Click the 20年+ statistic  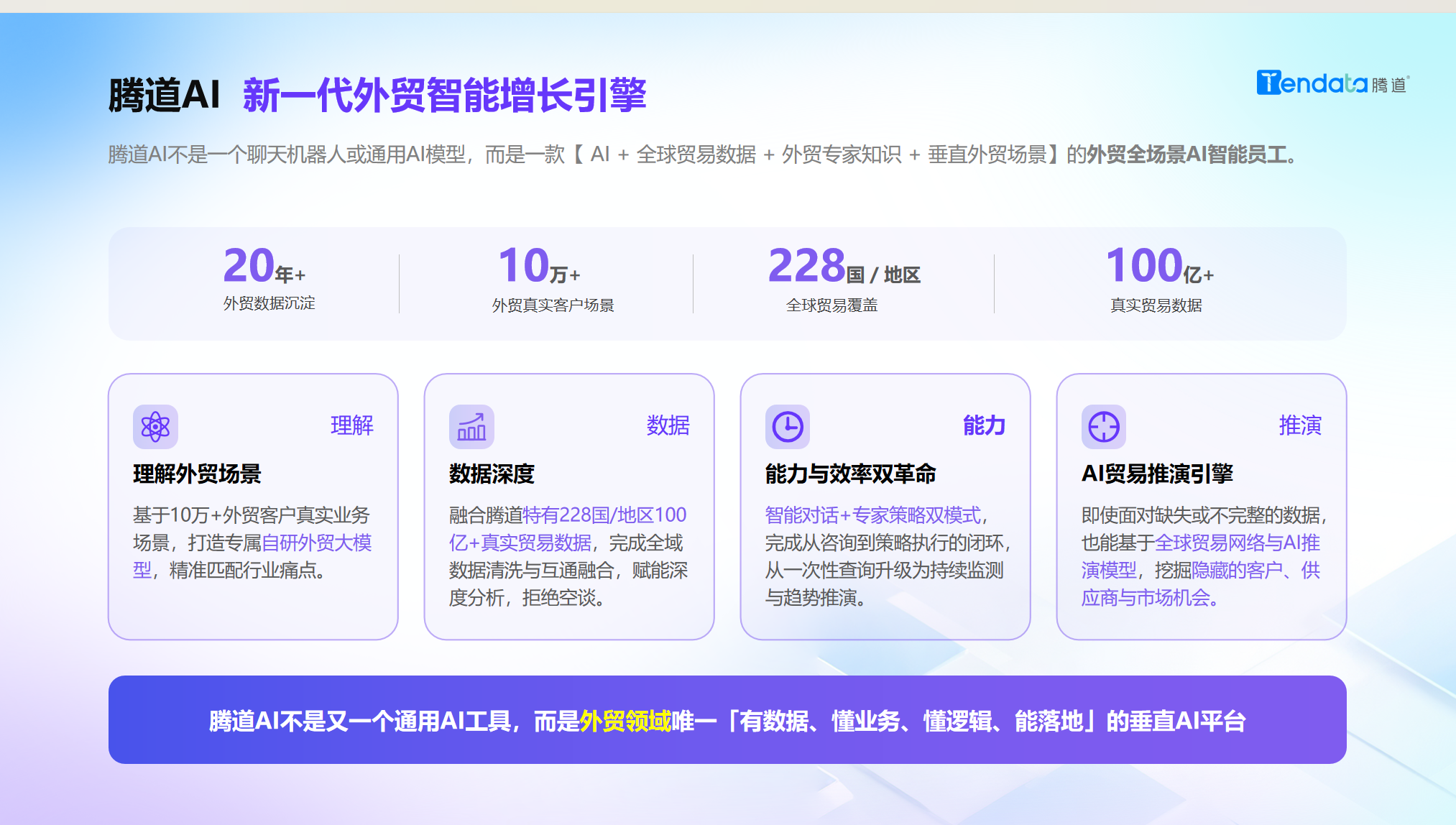click(x=264, y=265)
